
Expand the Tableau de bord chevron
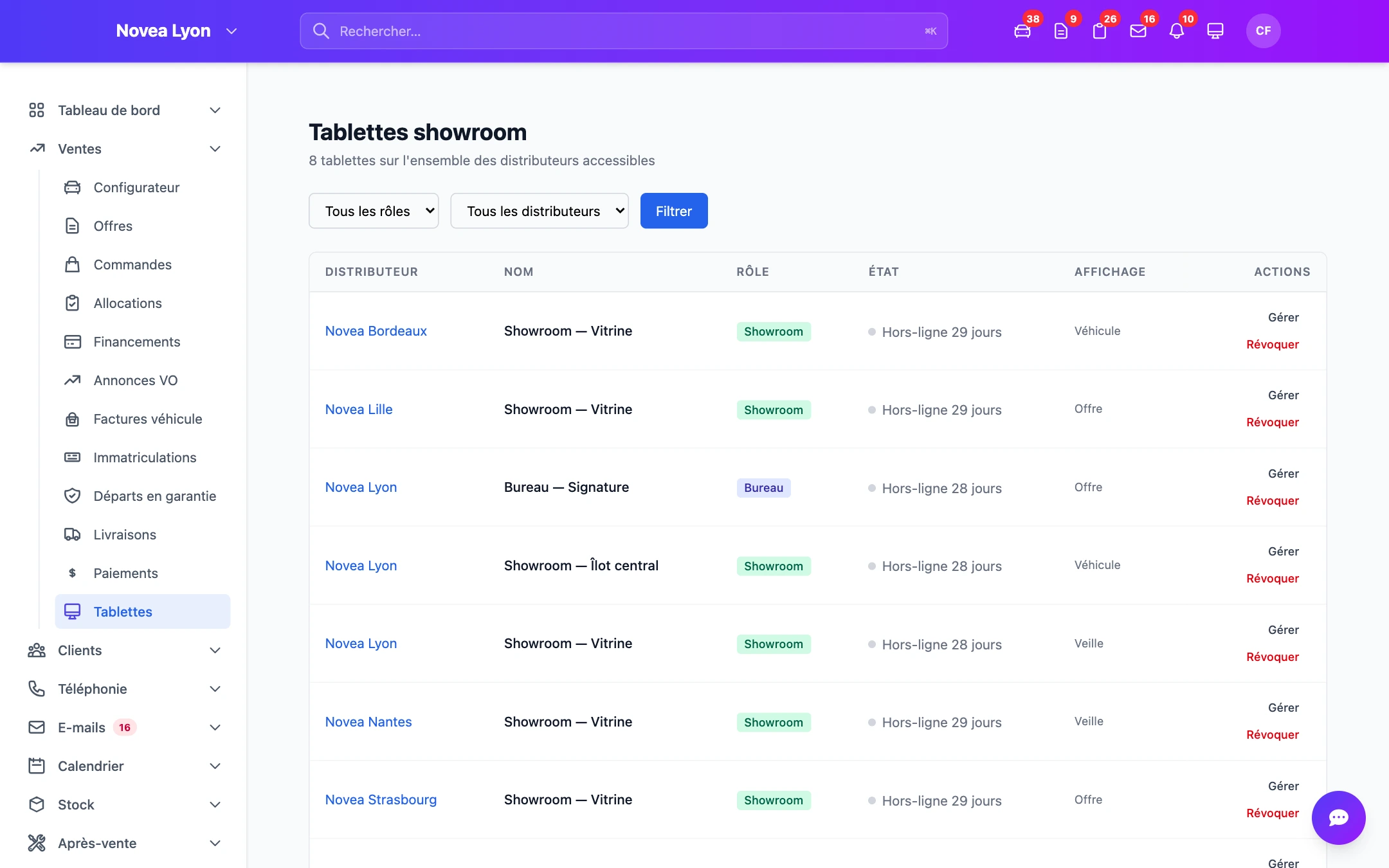click(215, 110)
